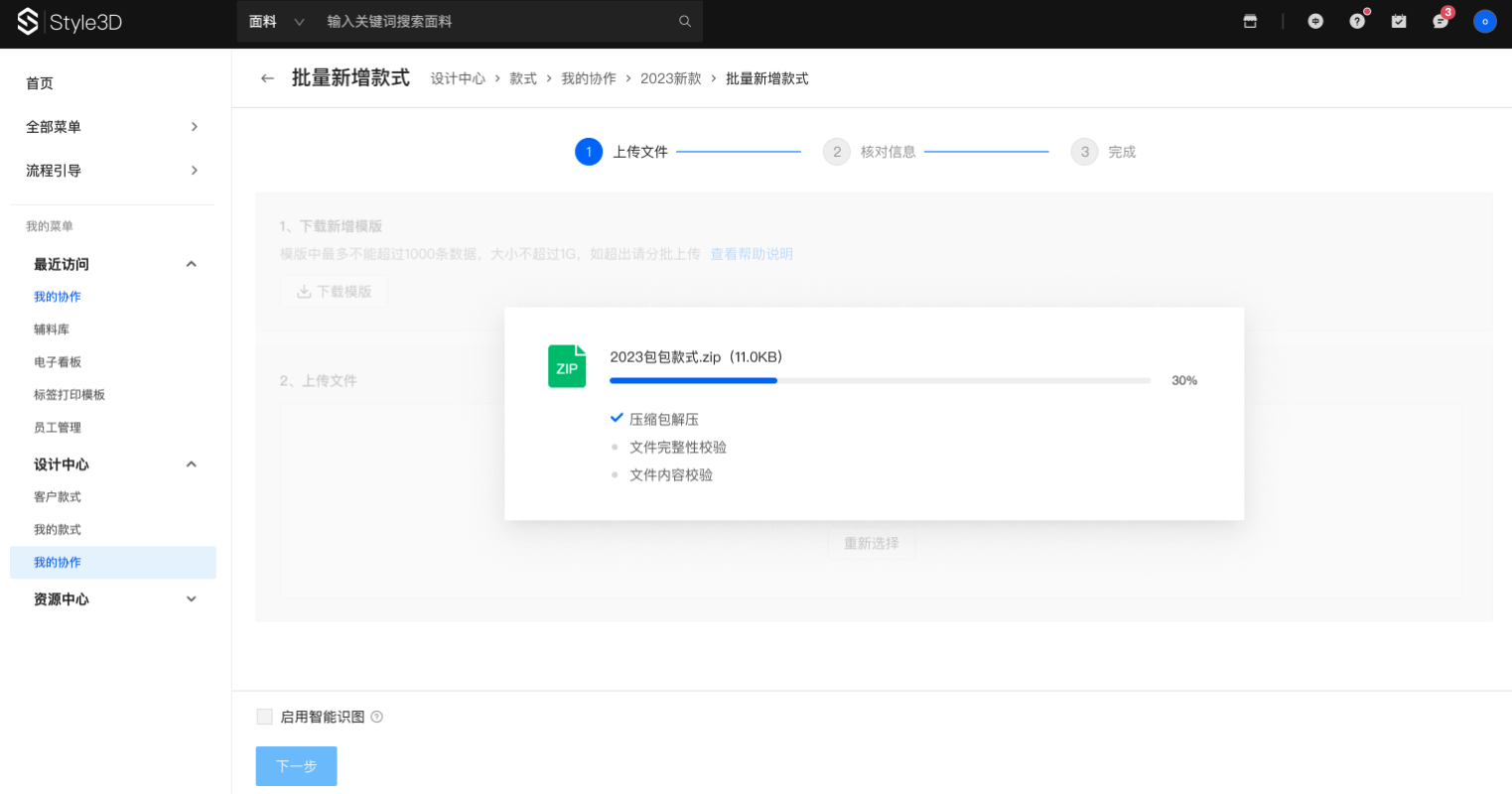Screen dimensions: 1512x794
Task: Click the Style3D logo
Action: 69,22
